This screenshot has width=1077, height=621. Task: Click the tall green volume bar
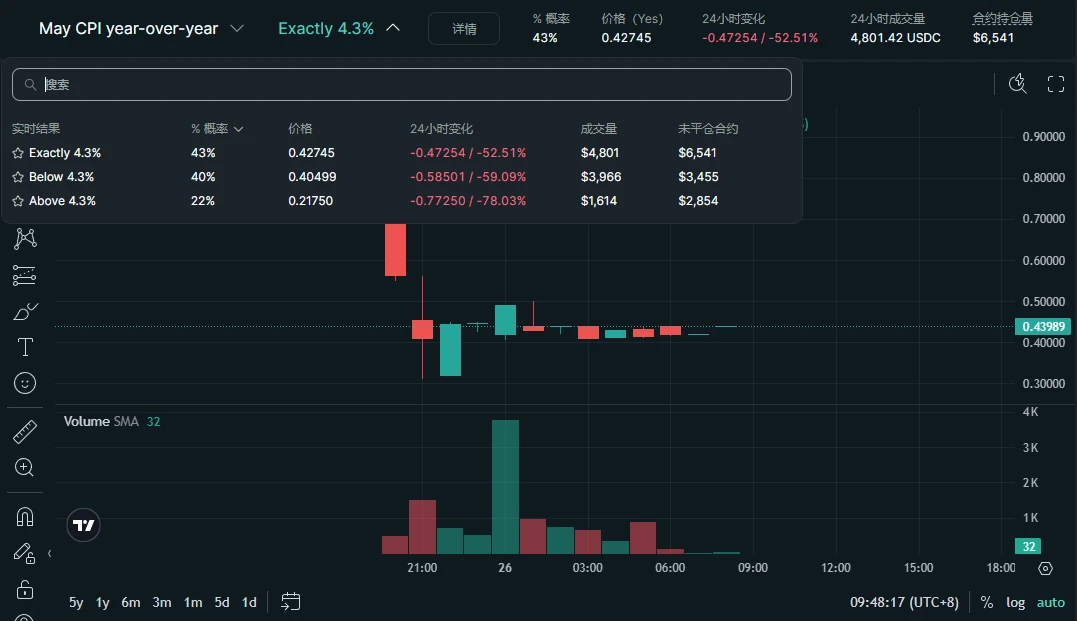506,486
